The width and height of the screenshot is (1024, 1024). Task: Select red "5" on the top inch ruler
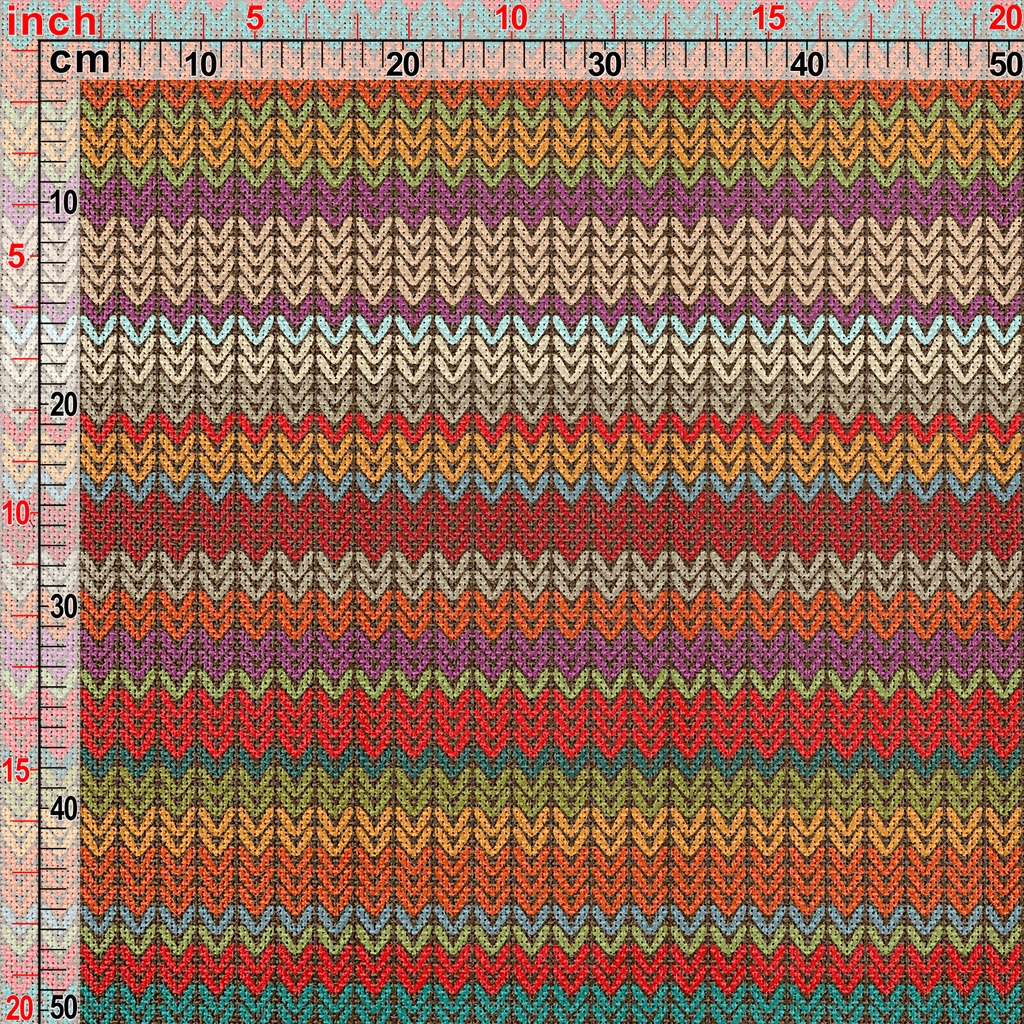coord(255,20)
